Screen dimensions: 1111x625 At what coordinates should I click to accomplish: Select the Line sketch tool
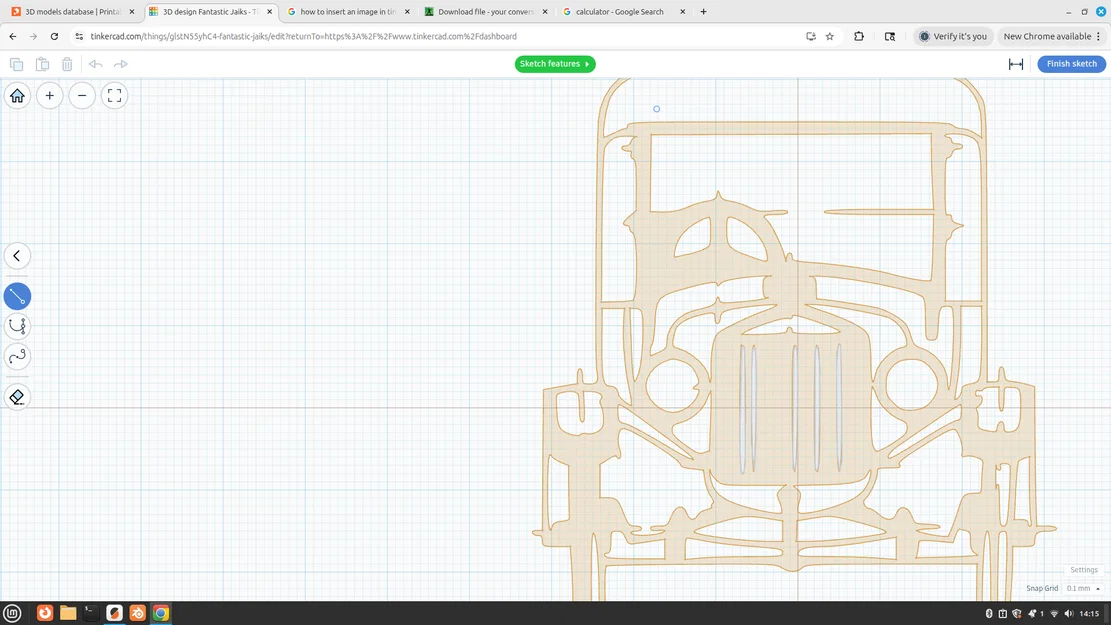tap(17, 296)
